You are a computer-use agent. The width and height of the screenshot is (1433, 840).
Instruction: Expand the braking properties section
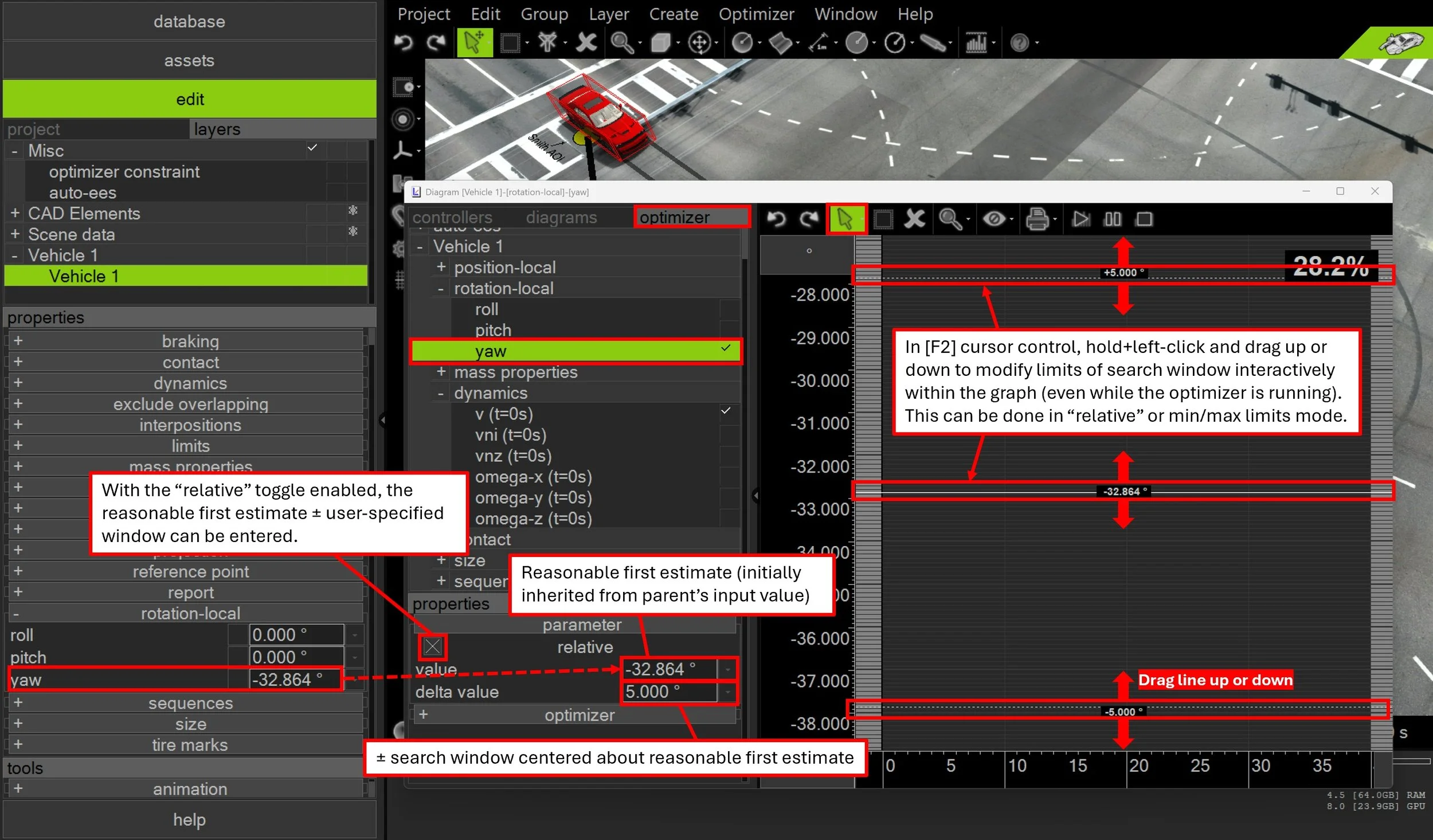18,341
